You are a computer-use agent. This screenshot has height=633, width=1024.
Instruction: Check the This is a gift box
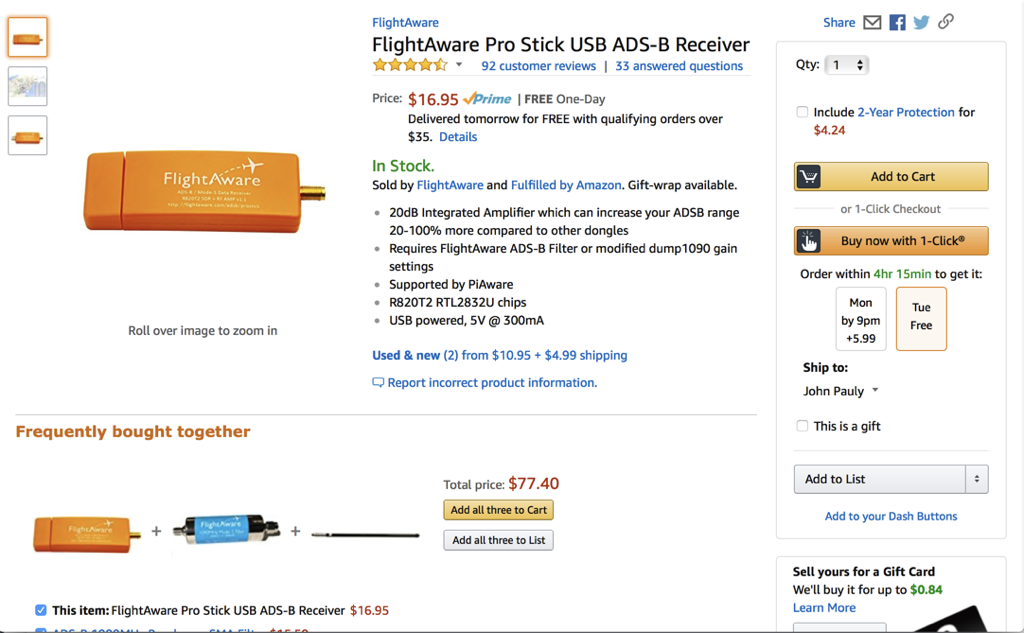(x=802, y=426)
